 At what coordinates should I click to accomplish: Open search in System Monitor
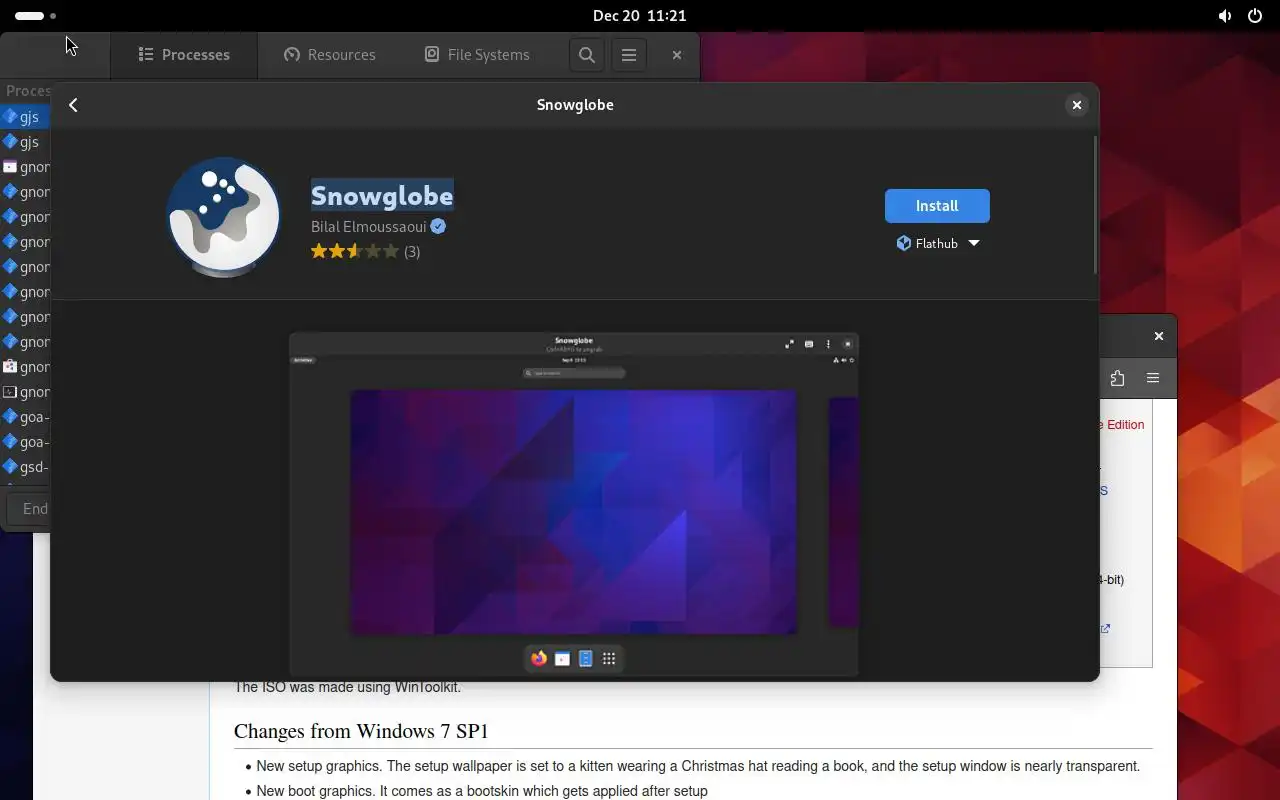(x=587, y=55)
